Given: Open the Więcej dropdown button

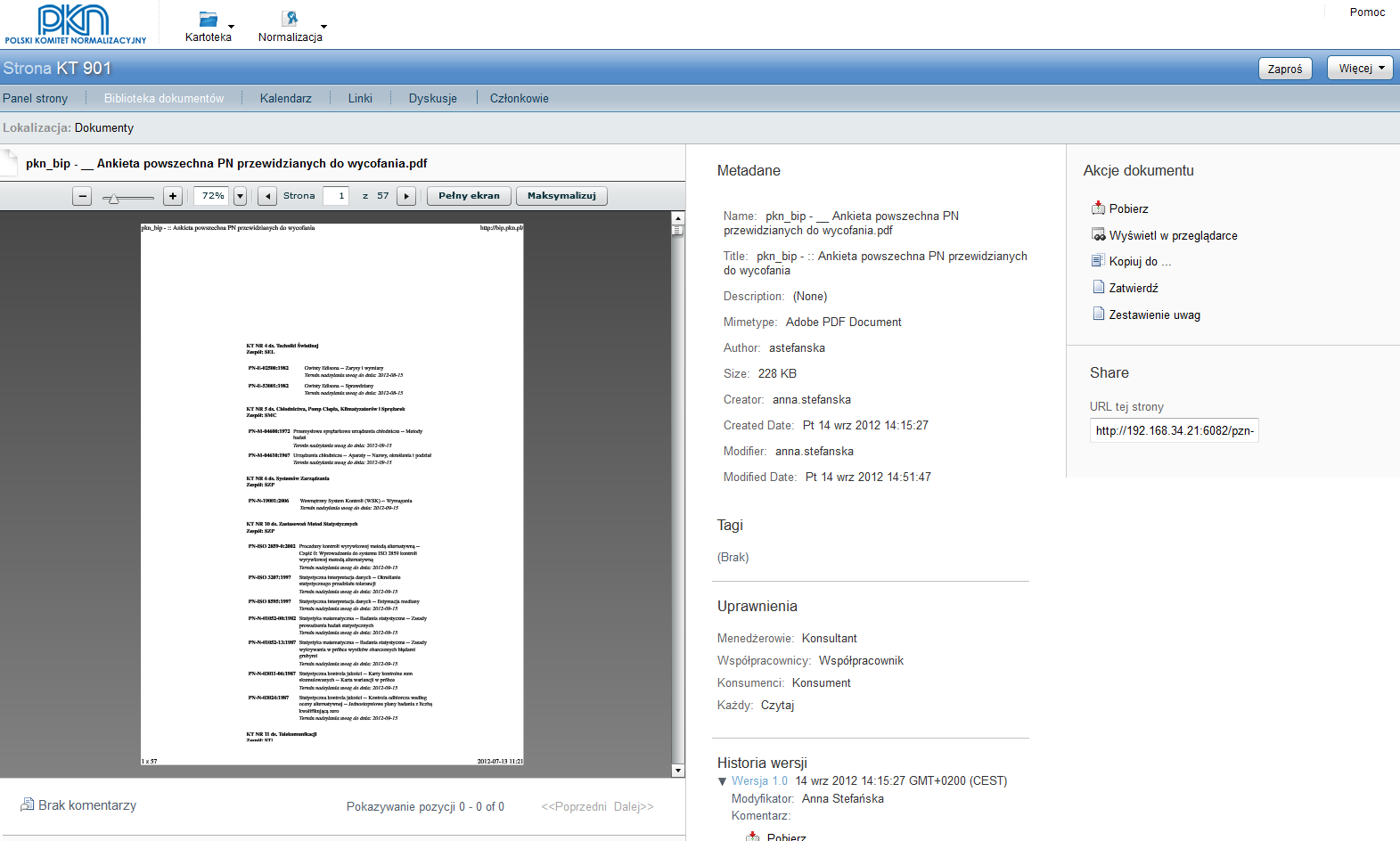Looking at the screenshot, I should pos(1360,69).
